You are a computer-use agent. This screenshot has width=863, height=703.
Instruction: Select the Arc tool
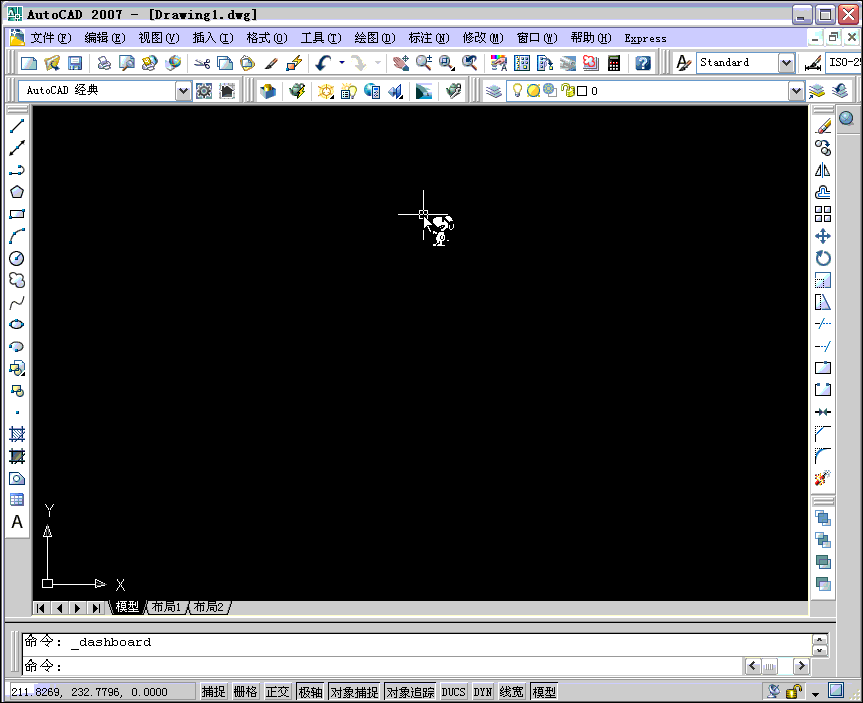click(x=17, y=235)
